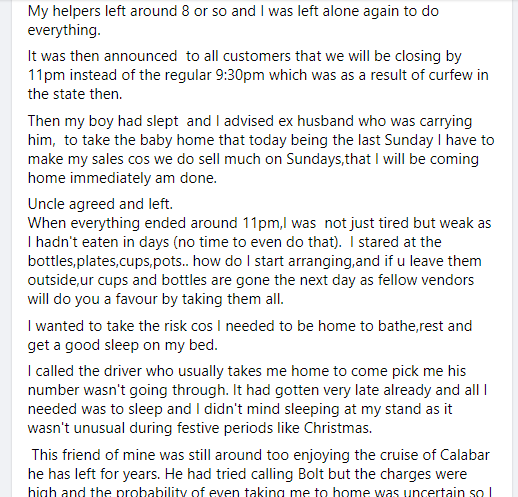Image resolution: width=518 pixels, height=497 pixels.
Task: Click the paragraph starting "I wanted to take the risk"
Action: [250, 335]
